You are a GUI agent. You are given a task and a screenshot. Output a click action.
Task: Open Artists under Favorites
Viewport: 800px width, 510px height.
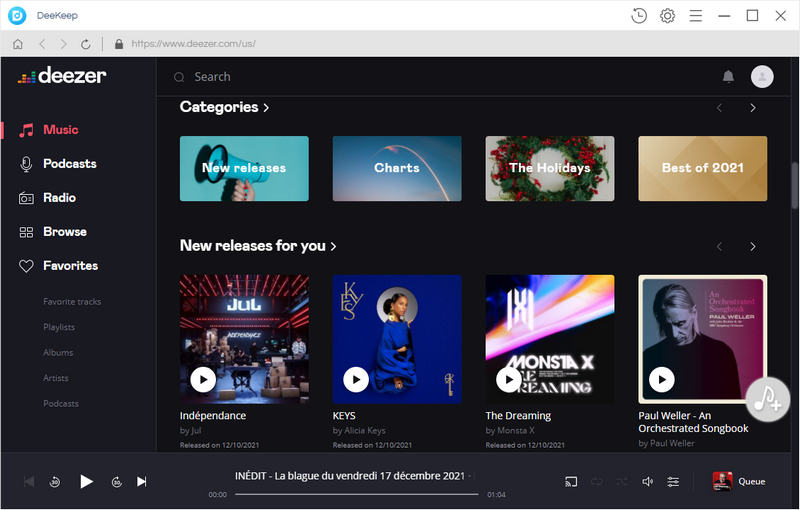coord(56,378)
